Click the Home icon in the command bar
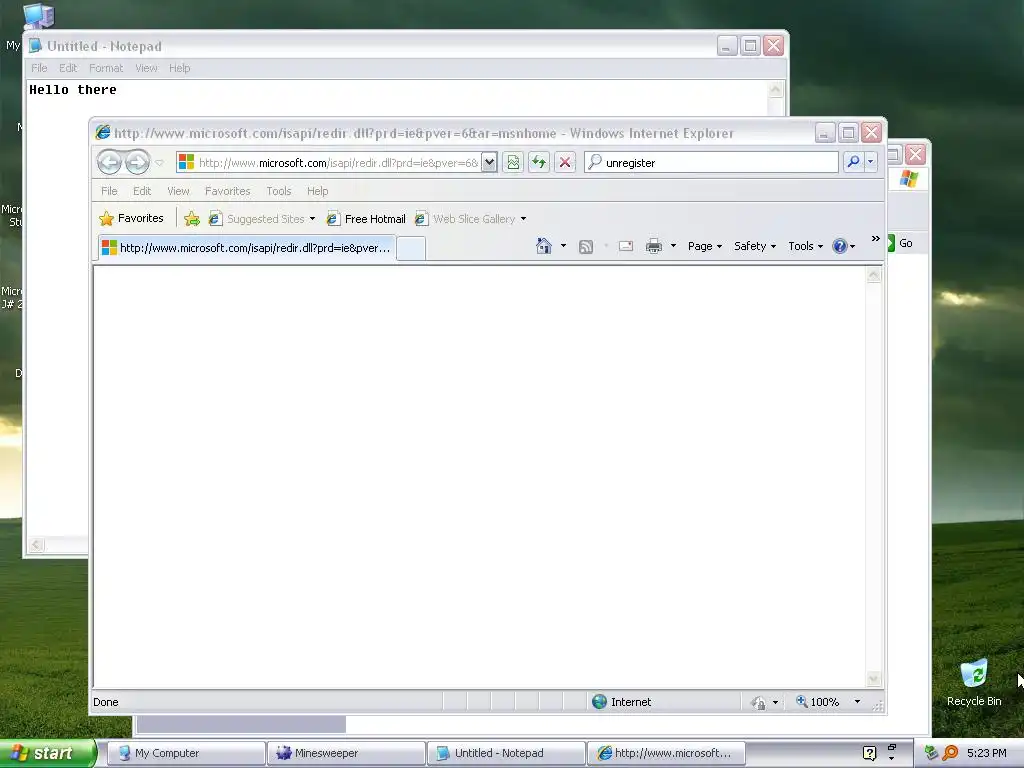This screenshot has height=768, width=1024. coord(543,246)
